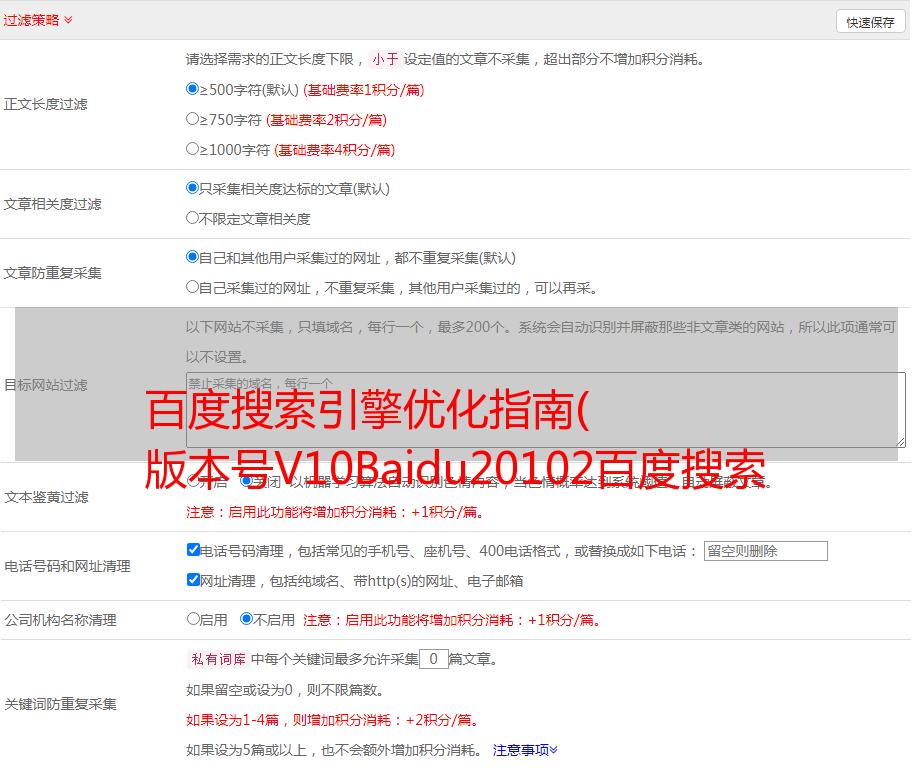912x768 pixels.
Task: Click the 私有词库 tag
Action: click(x=219, y=659)
